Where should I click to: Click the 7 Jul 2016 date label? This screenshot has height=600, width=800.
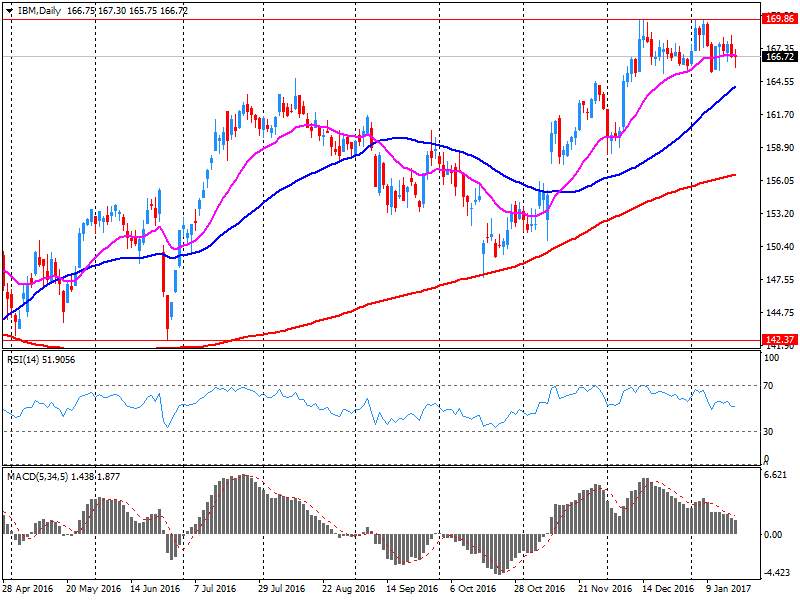coord(215,589)
